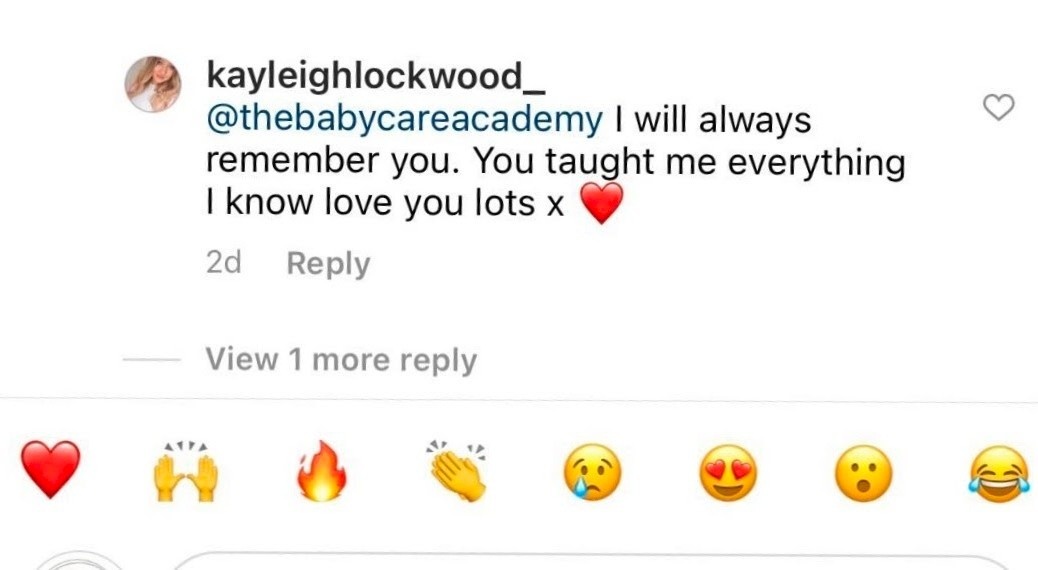Insert the tears of joy emoji
This screenshot has width=1038, height=570.
(x=1000, y=473)
